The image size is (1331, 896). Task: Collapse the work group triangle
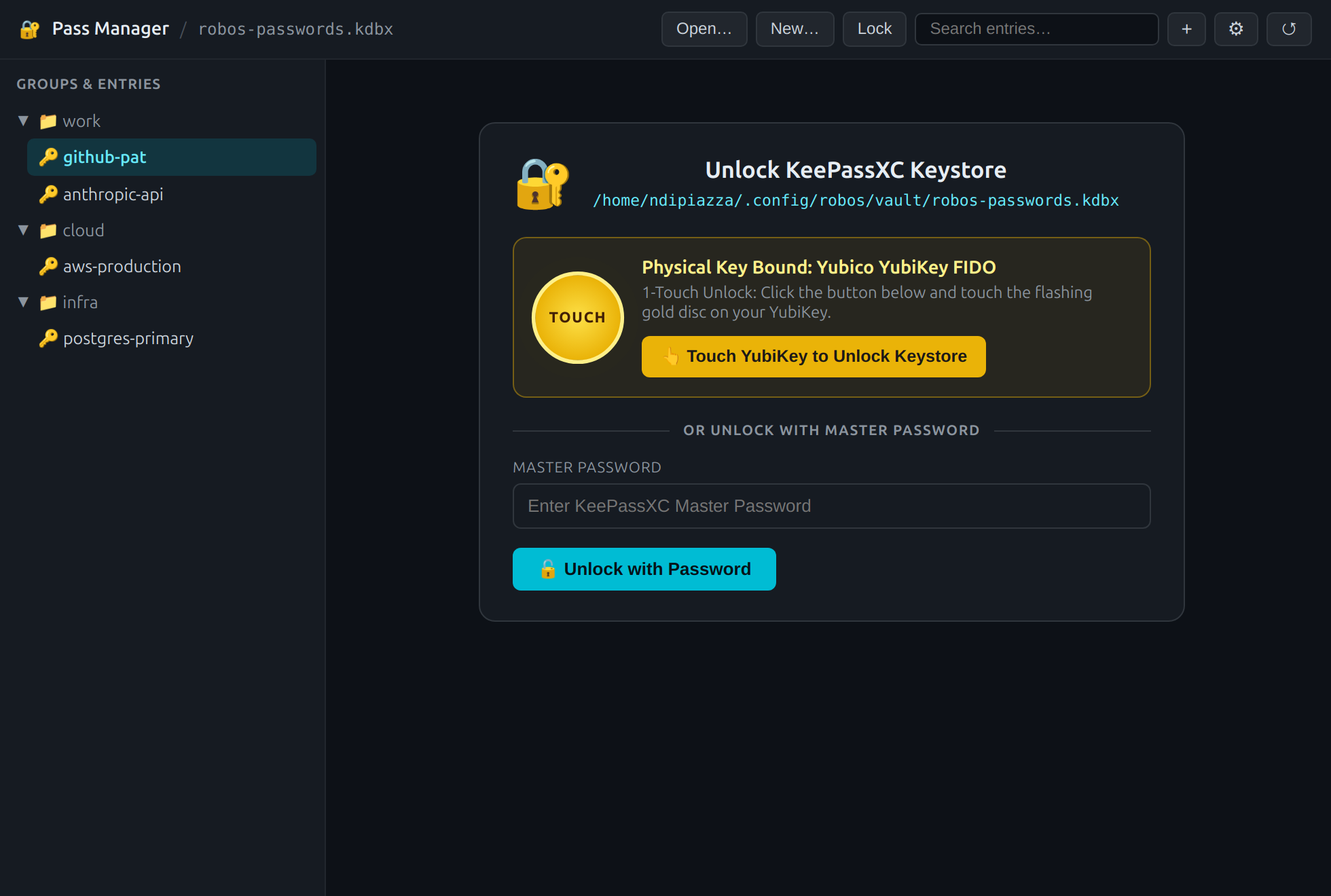click(x=23, y=122)
